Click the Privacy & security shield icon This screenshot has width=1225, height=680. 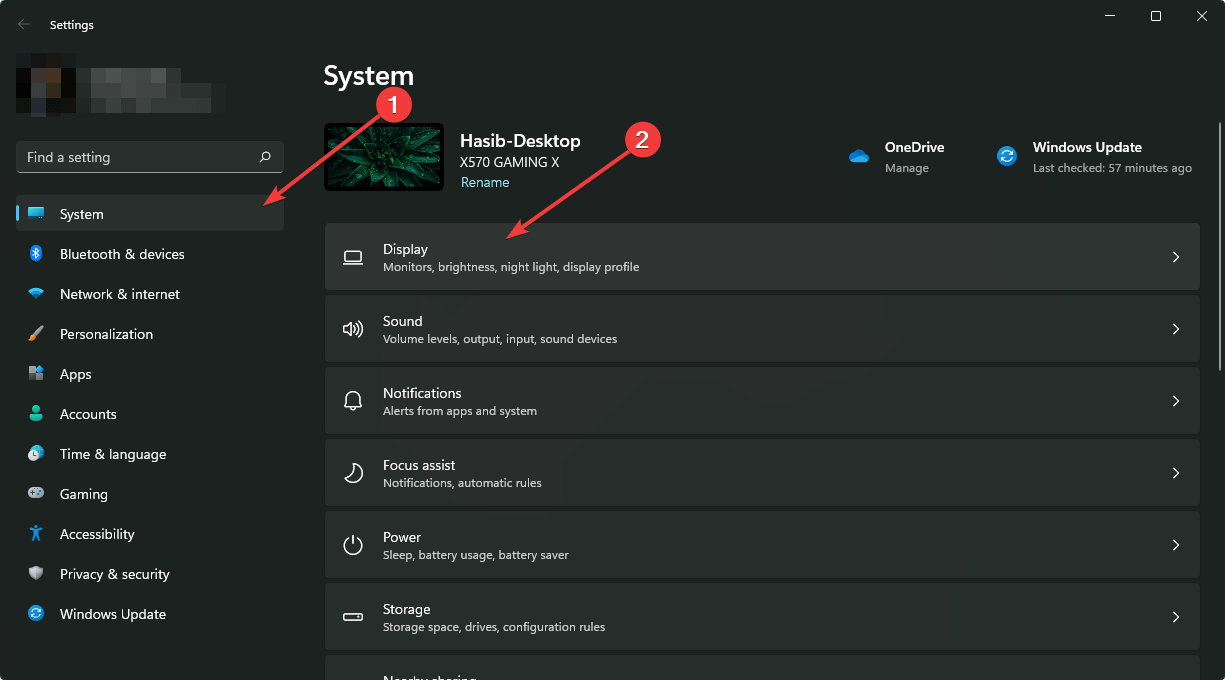click(x=36, y=574)
